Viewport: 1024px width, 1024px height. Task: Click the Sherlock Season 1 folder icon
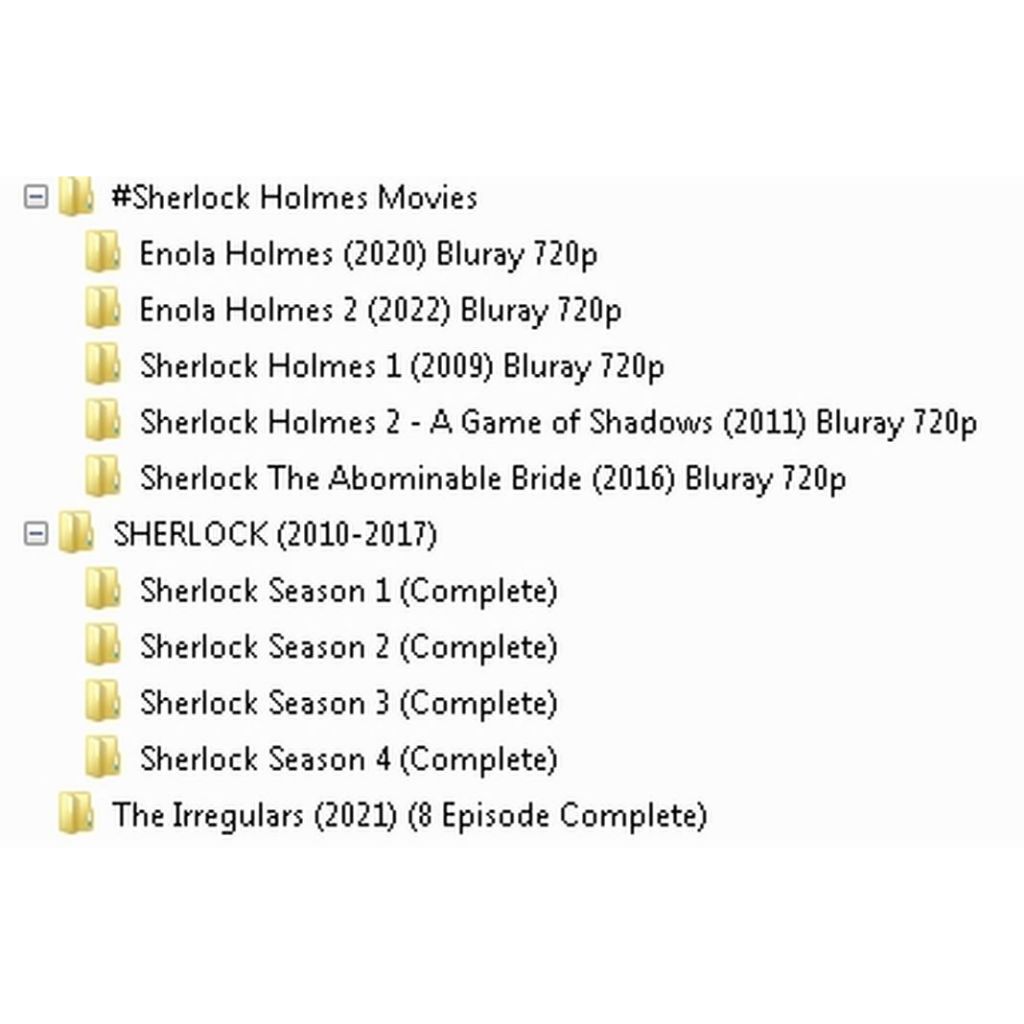pyautogui.click(x=103, y=589)
